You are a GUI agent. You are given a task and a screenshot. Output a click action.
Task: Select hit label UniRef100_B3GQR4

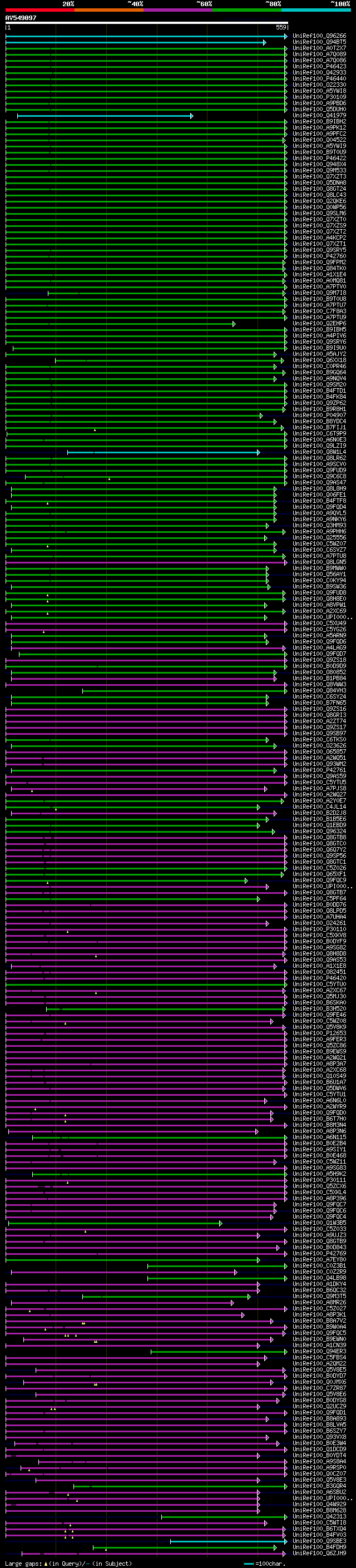[x=319, y=1485]
